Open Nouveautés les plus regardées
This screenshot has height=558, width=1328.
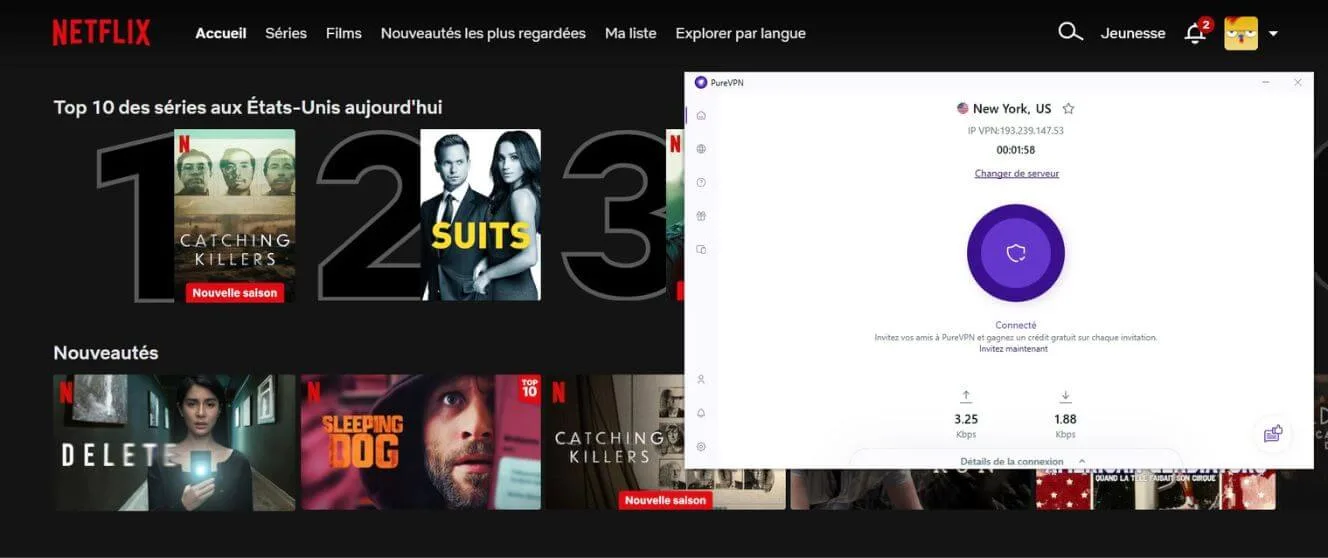[x=483, y=33]
